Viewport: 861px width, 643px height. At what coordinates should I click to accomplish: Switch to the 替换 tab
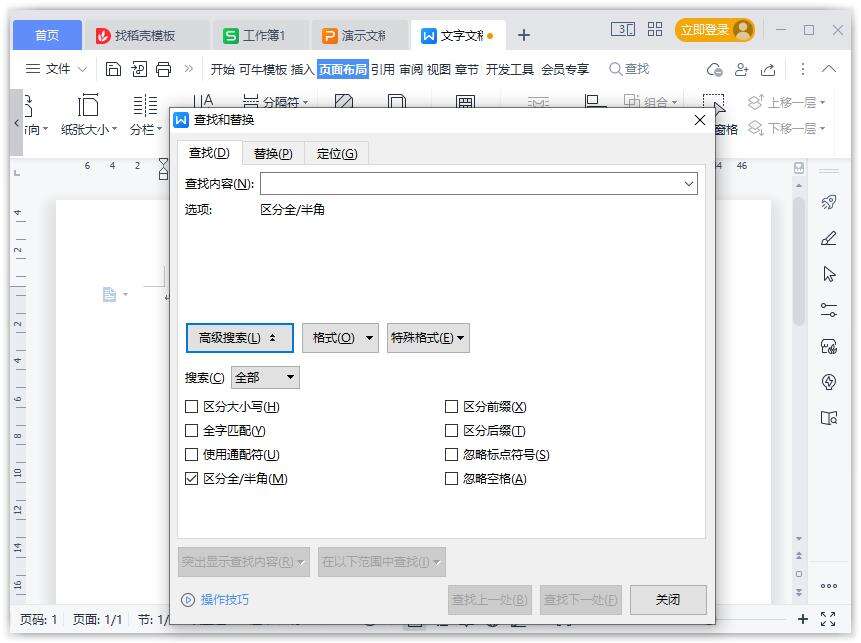point(275,153)
